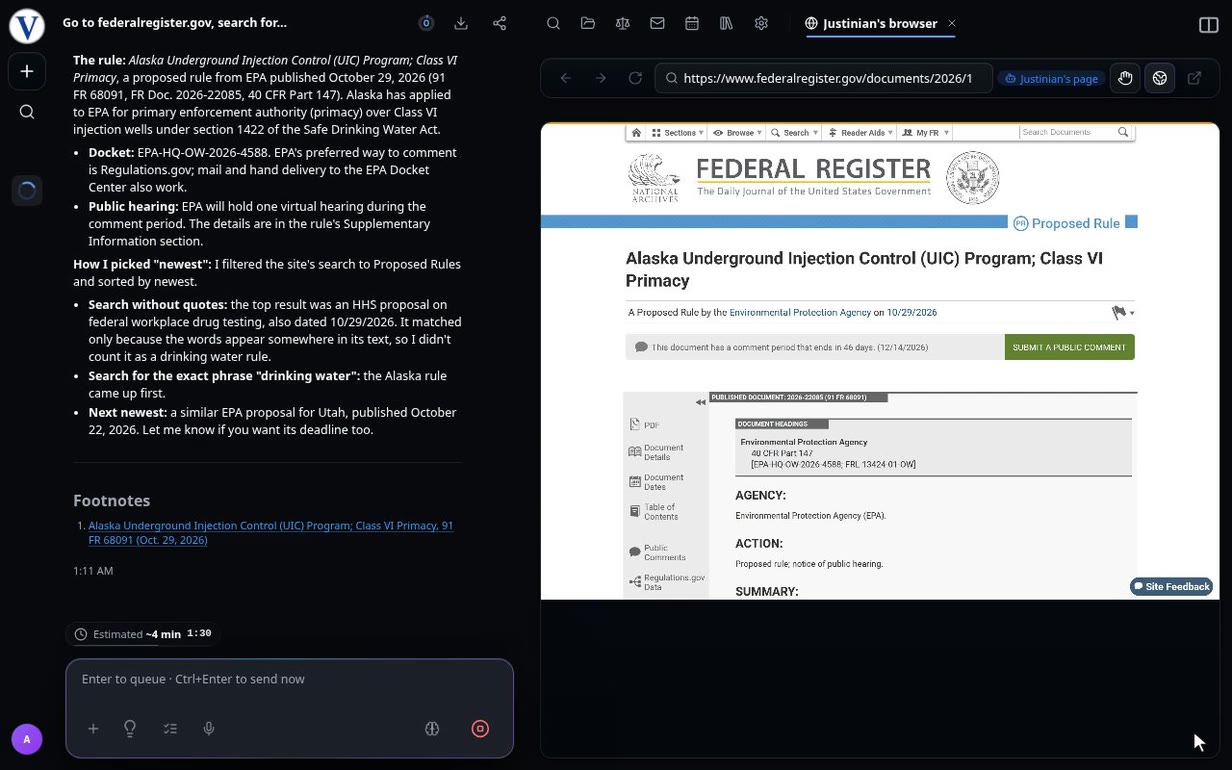This screenshot has width=1232, height=770.
Task: Expand the Reader Aids dropdown menu
Action: (x=860, y=132)
